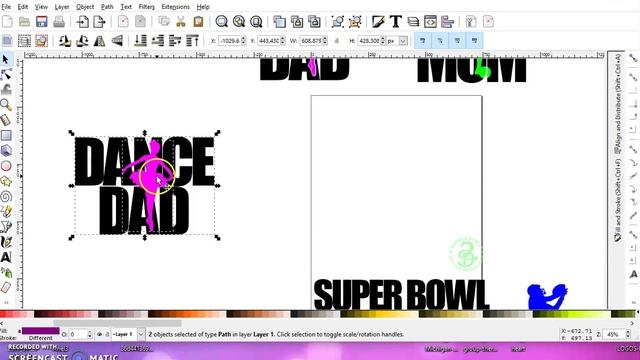Select the Node edit tool
Screen dimensions: 640x360
click(x=6, y=75)
